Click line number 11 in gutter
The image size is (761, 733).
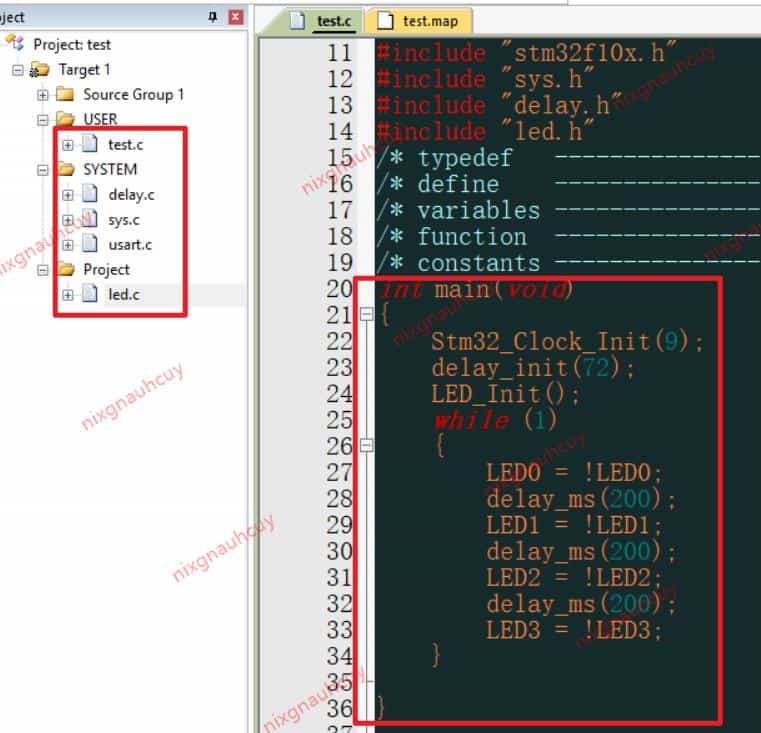pos(339,53)
